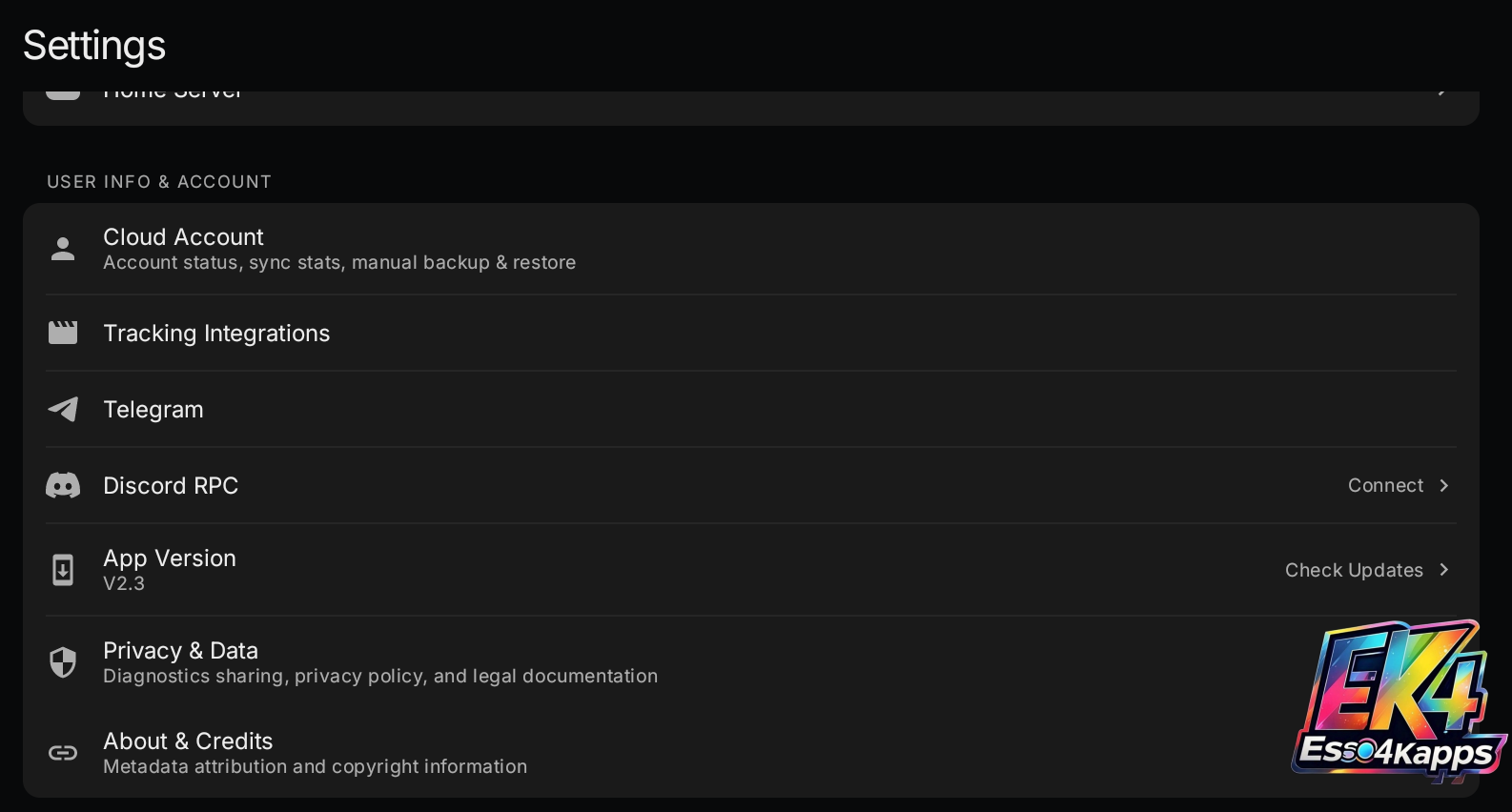
Task: Click 'Diagnostics sharing, privacy policy' description
Action: (380, 676)
